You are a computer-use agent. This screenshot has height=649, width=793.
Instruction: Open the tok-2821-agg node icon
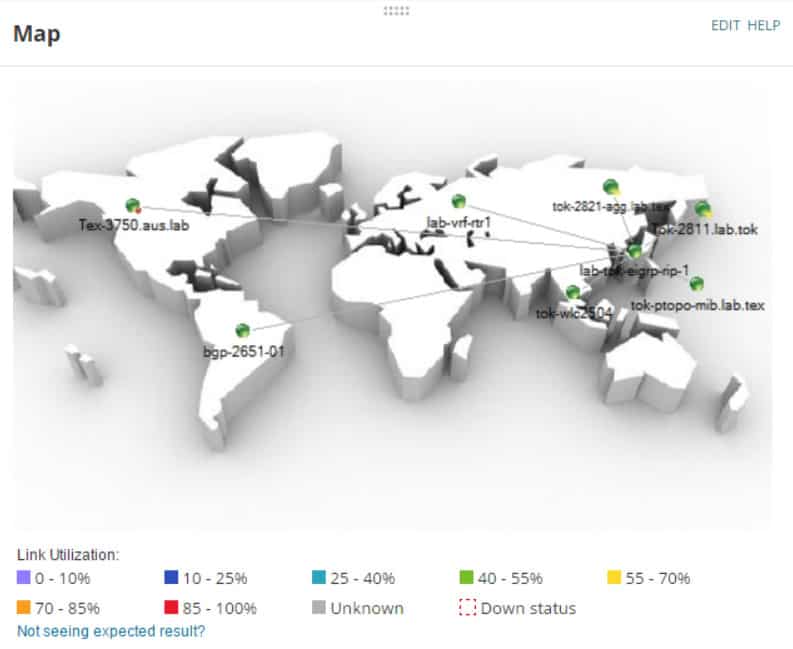click(611, 187)
